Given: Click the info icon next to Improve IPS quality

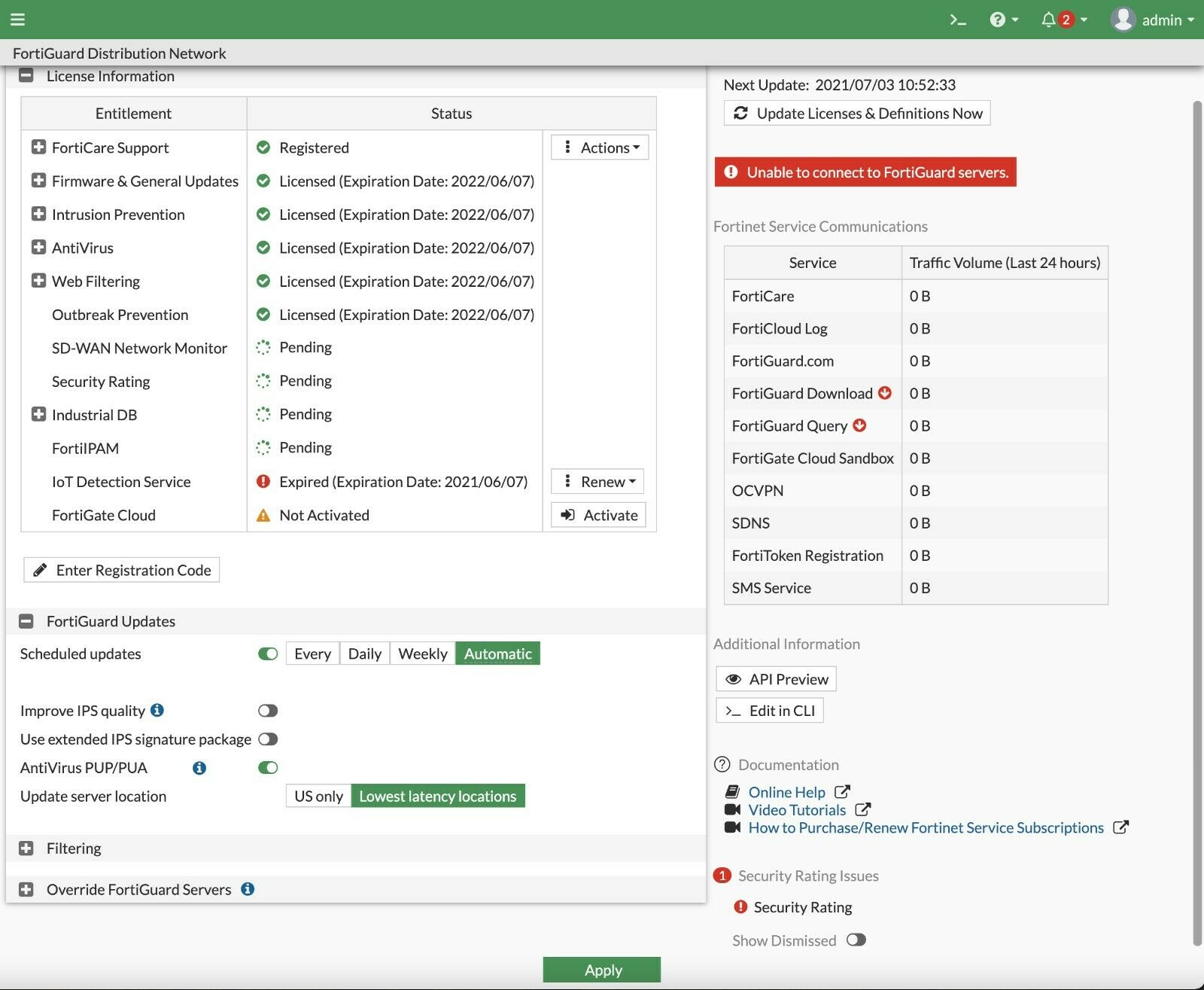Looking at the screenshot, I should [157, 710].
